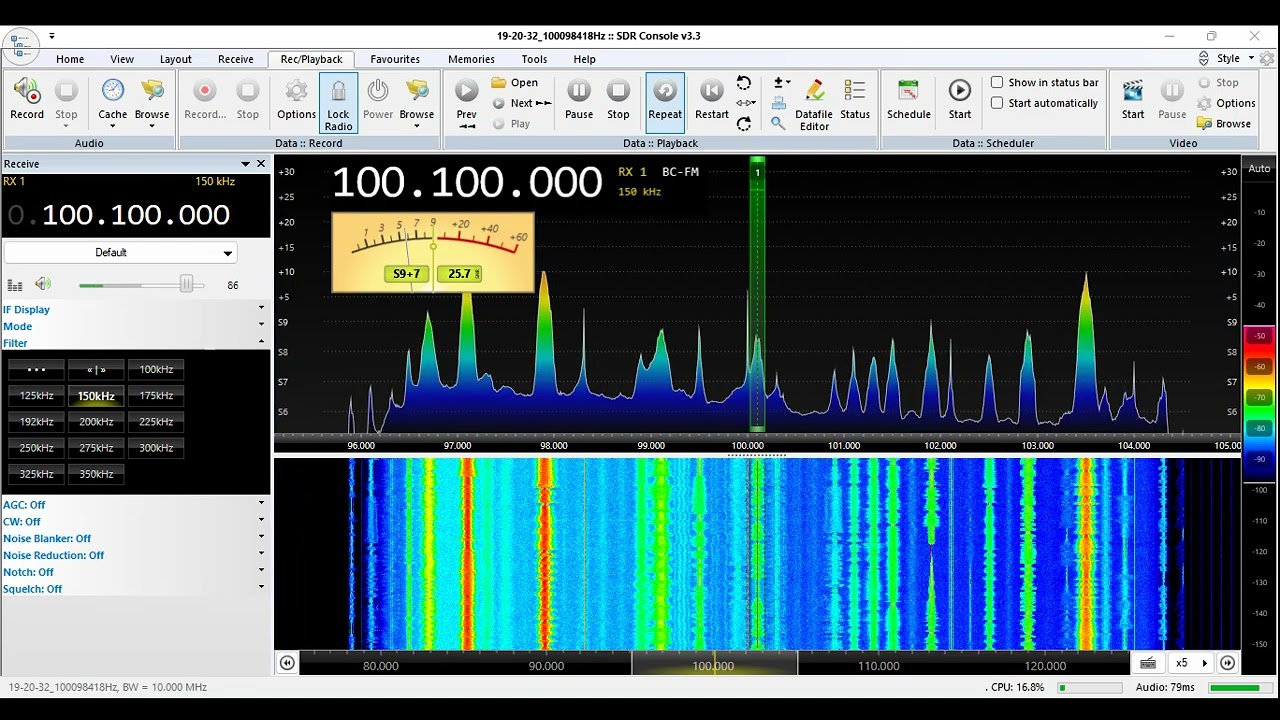Expand the AGC: Off section
The image size is (1280, 720).
pyautogui.click(x=135, y=505)
